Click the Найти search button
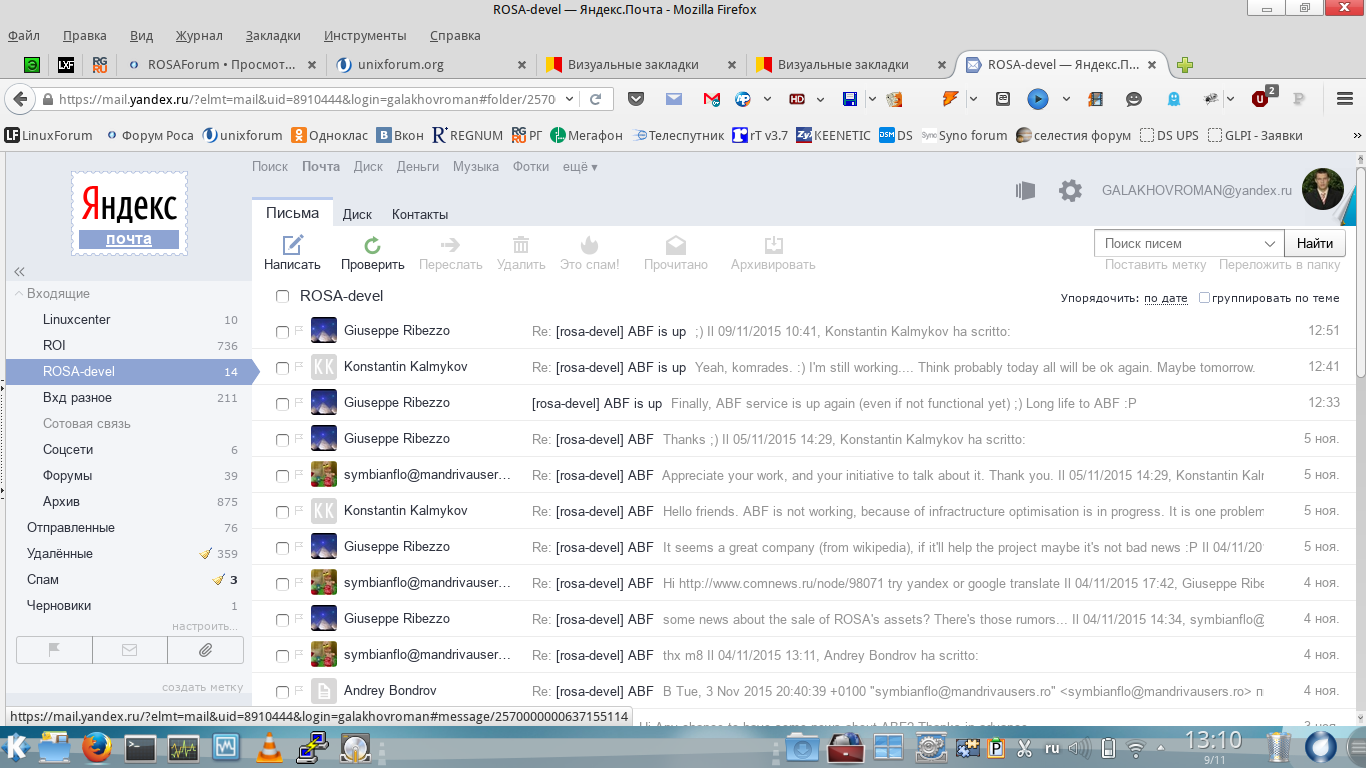Image resolution: width=1366 pixels, height=768 pixels. 1315,243
